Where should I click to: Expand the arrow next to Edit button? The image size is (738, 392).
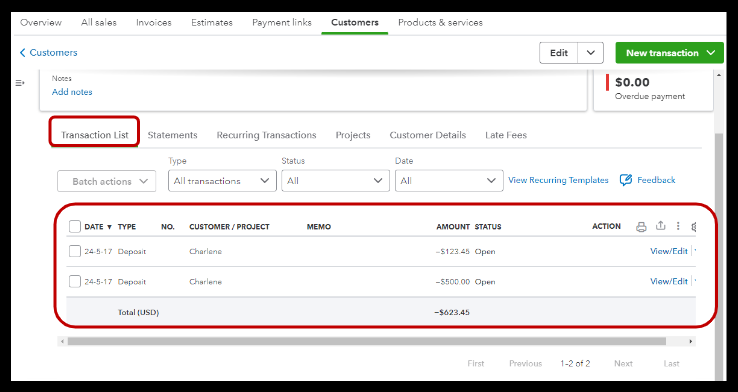pyautogui.click(x=591, y=53)
